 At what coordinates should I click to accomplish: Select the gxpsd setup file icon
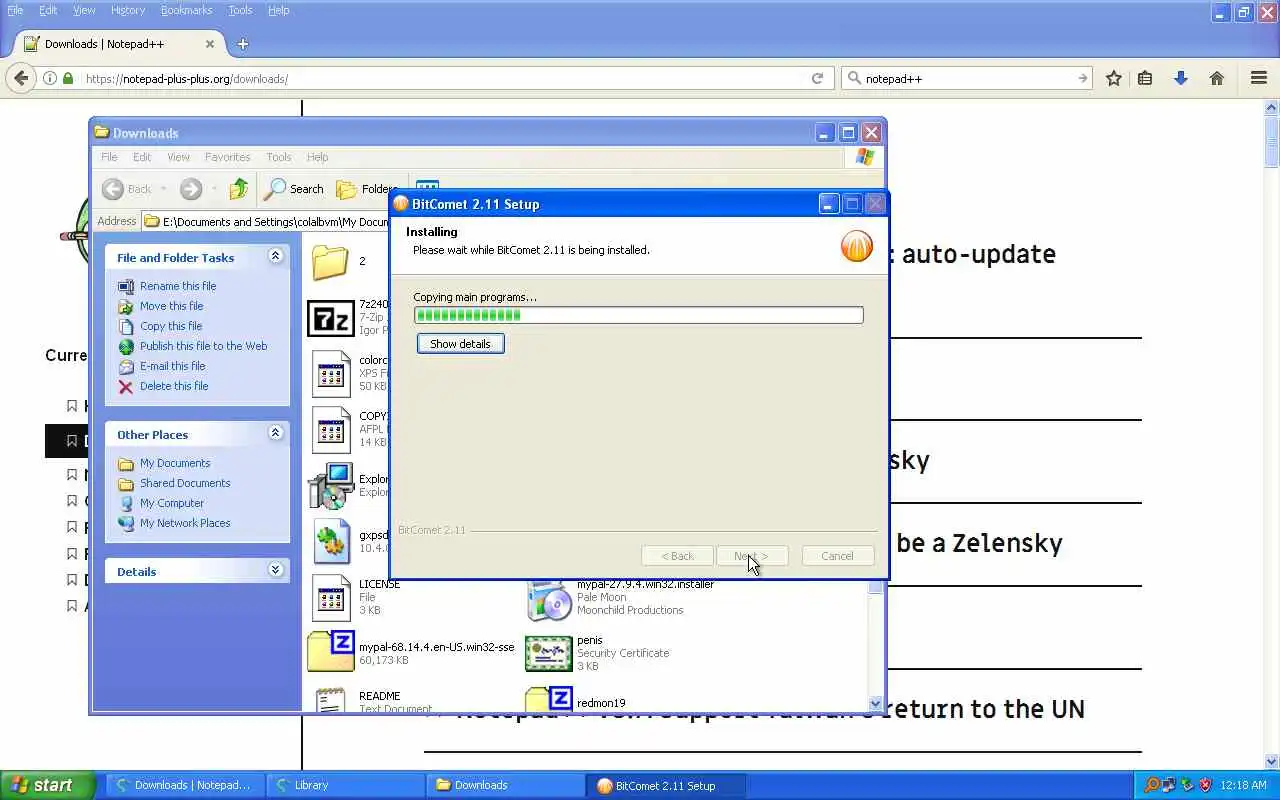[332, 541]
